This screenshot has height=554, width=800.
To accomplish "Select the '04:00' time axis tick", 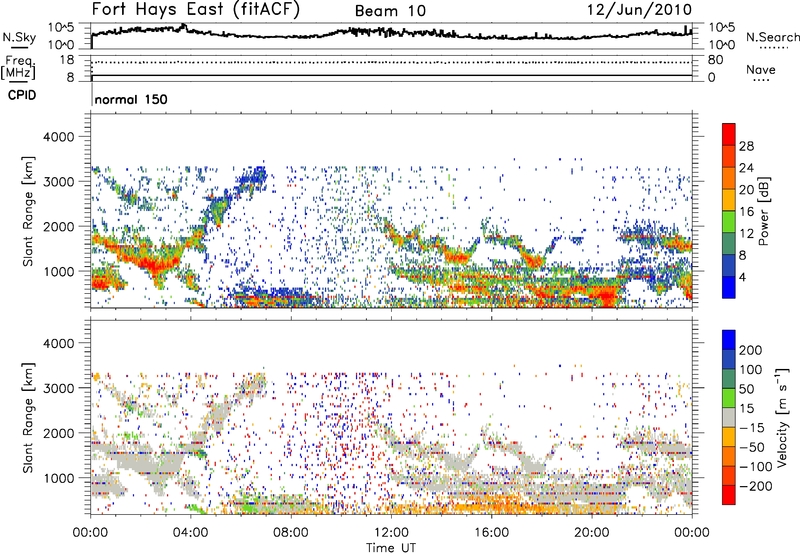I will click(x=191, y=533).
